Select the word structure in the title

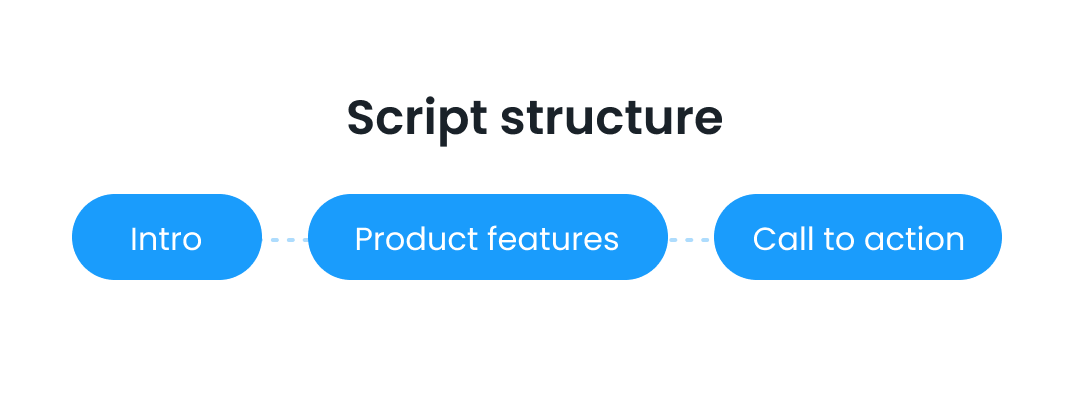(x=611, y=119)
